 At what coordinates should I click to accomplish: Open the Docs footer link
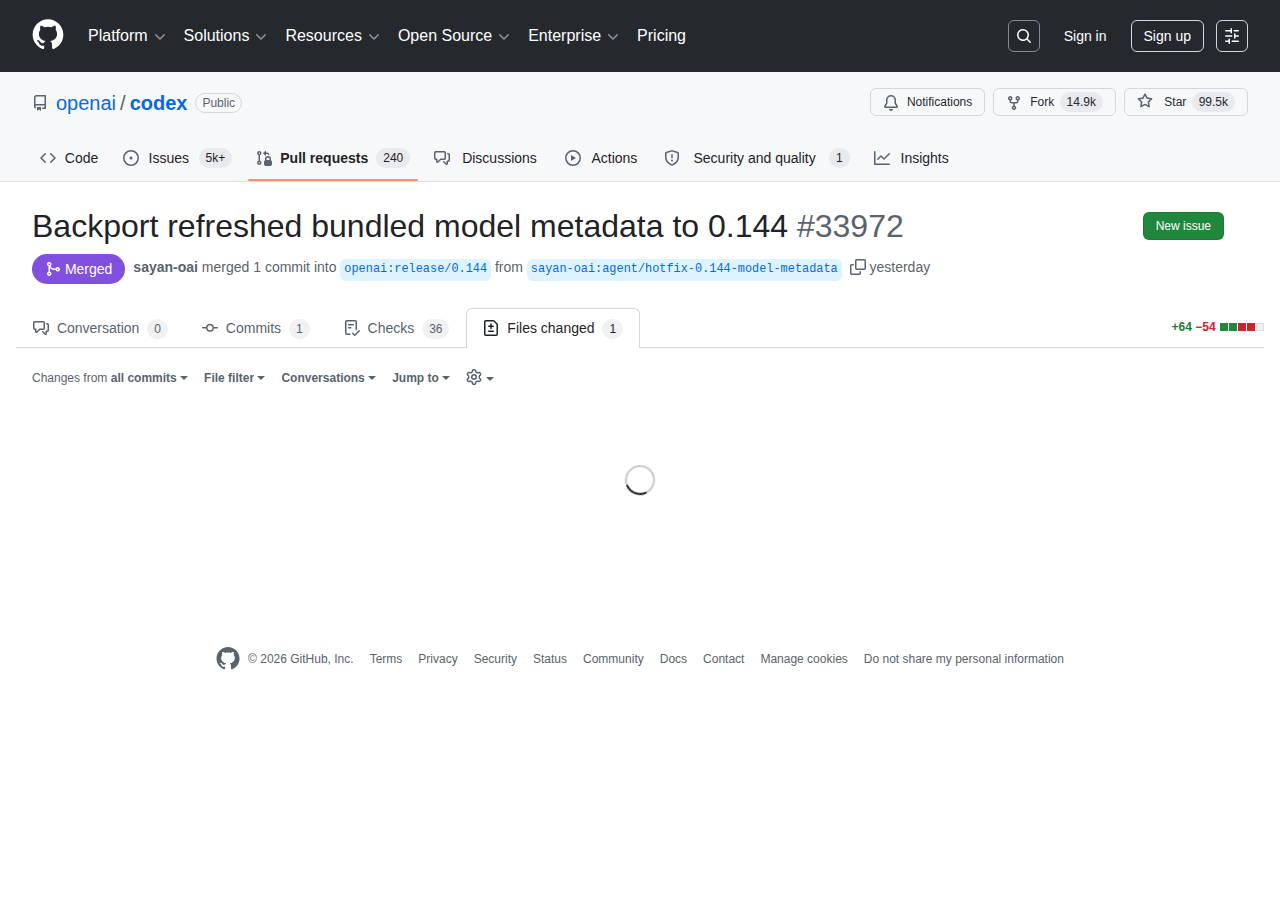click(x=673, y=659)
